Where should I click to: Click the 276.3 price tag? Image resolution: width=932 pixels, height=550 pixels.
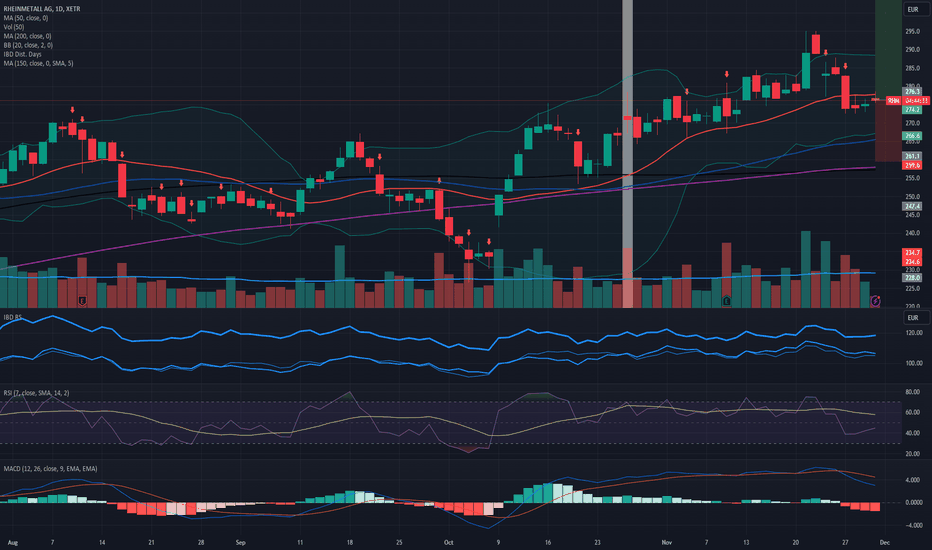click(912, 92)
